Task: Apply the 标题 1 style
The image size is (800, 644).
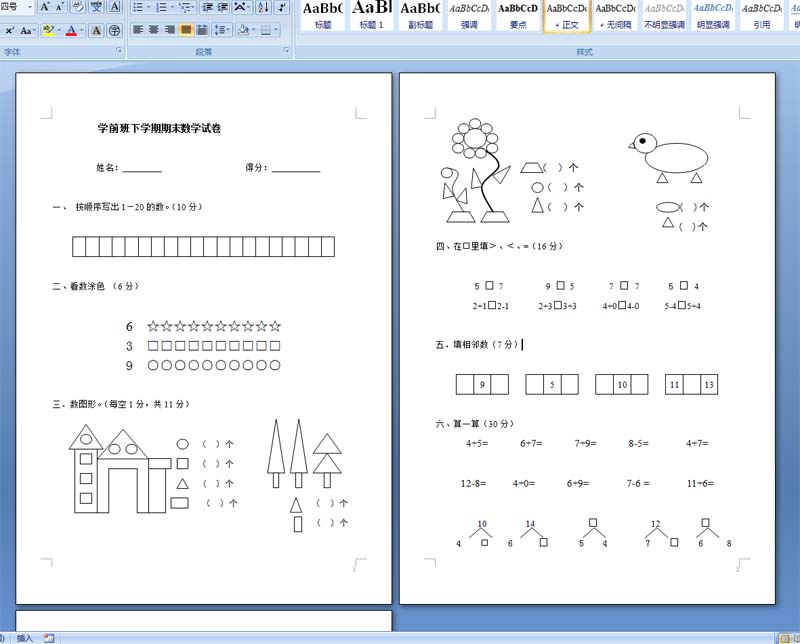Action: click(371, 15)
